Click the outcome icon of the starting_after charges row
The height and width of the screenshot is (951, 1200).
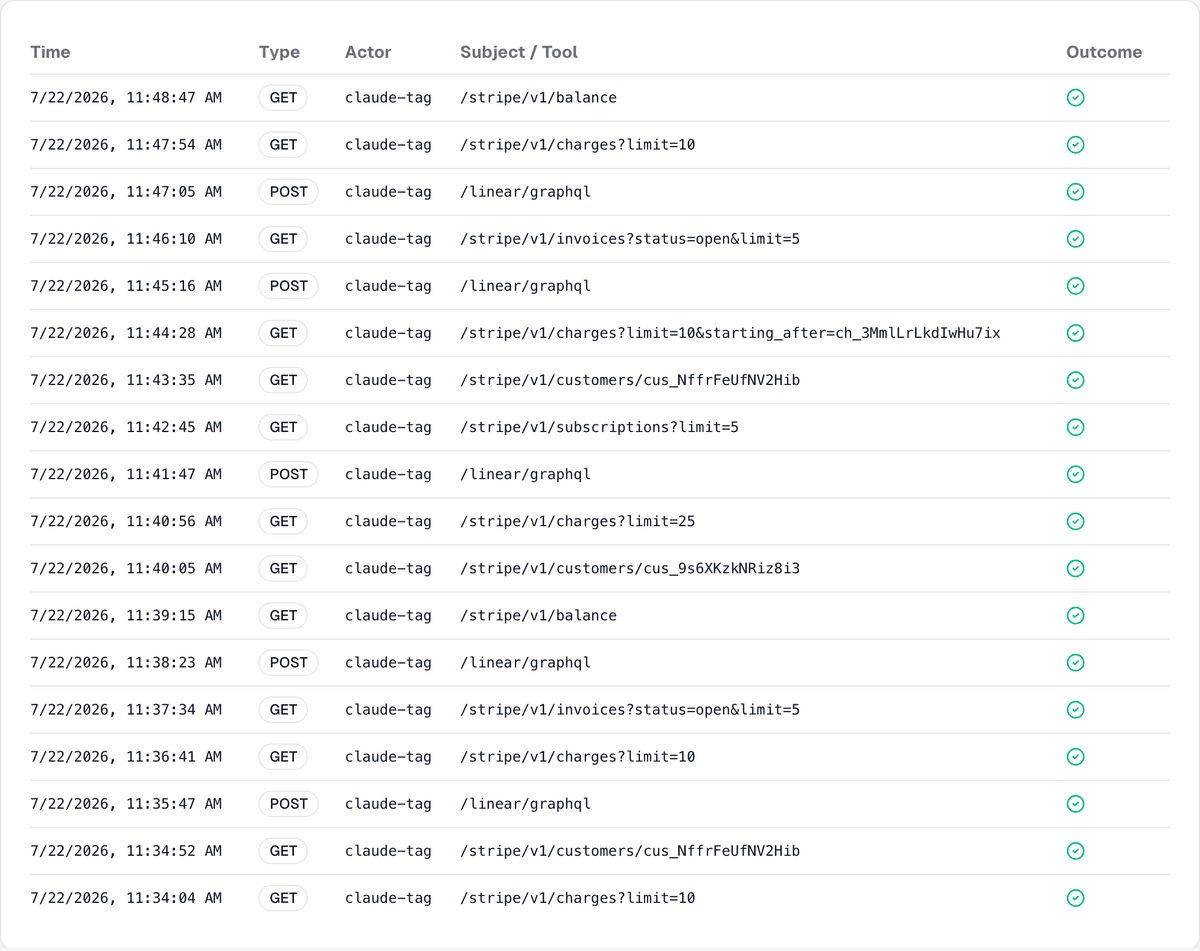(1076, 333)
